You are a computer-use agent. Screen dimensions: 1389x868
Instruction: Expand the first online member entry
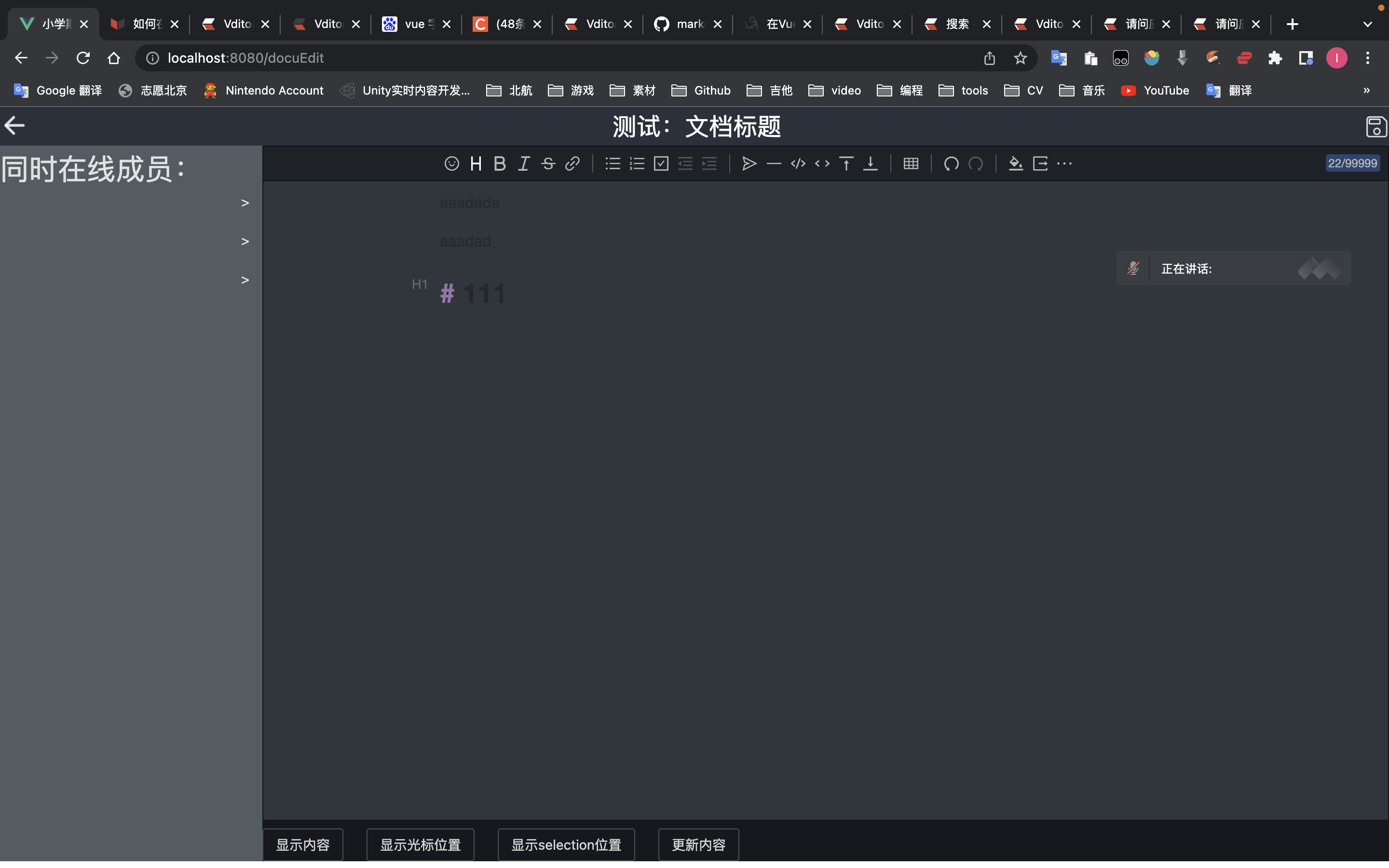tap(245, 202)
